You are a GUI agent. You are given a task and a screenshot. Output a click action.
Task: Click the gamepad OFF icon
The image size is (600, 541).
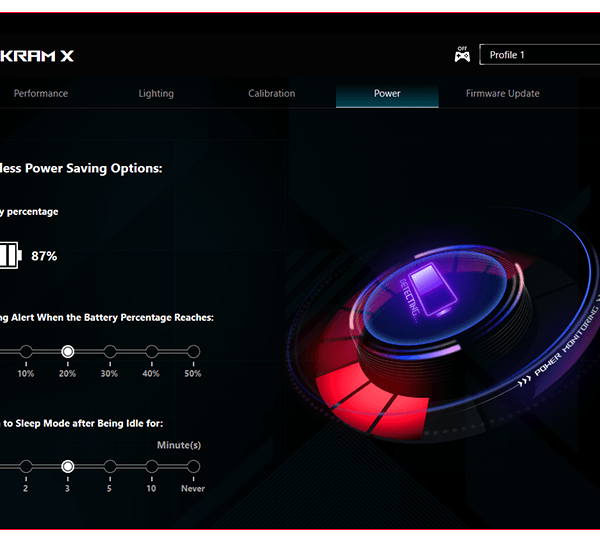462,55
